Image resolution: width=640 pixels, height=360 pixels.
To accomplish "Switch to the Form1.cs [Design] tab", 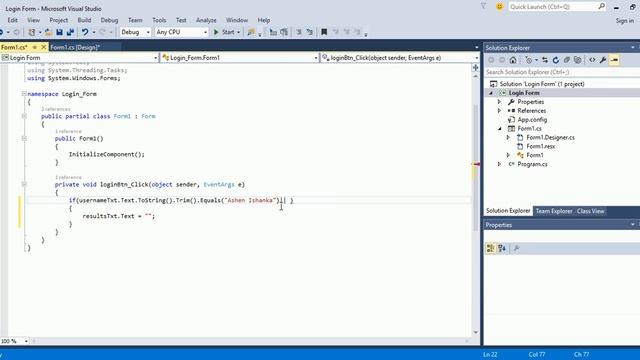I will tap(75, 47).
